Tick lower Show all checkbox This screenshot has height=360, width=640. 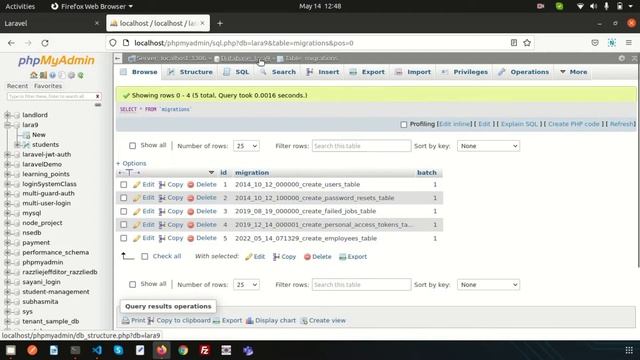pos(132,284)
